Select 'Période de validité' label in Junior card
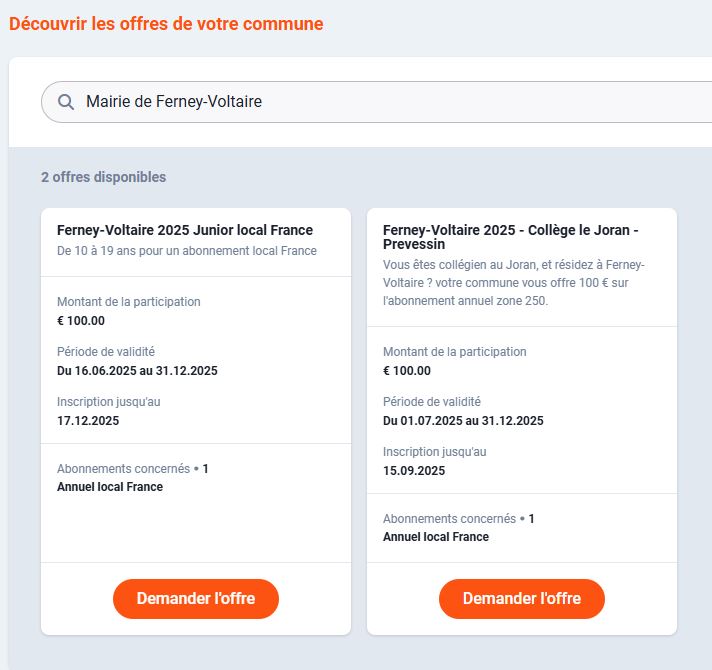This screenshot has height=670, width=712. 106,352
